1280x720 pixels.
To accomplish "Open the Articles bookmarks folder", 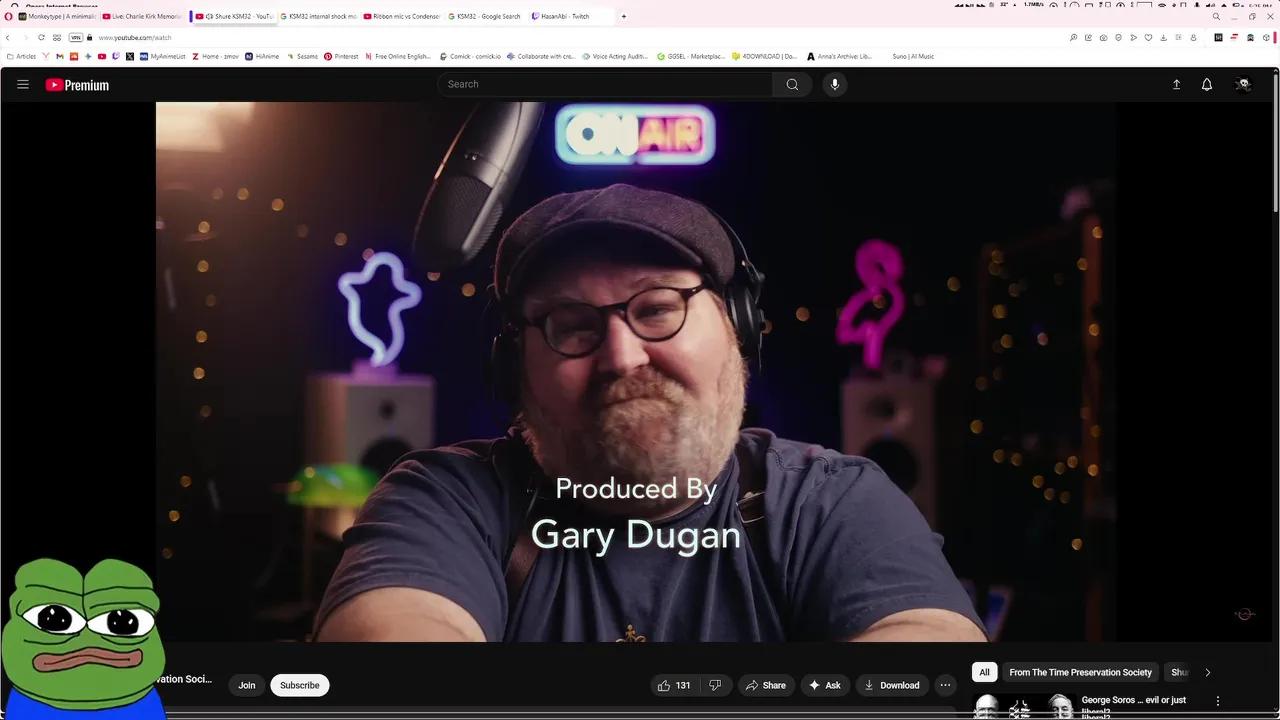I will (x=21, y=57).
